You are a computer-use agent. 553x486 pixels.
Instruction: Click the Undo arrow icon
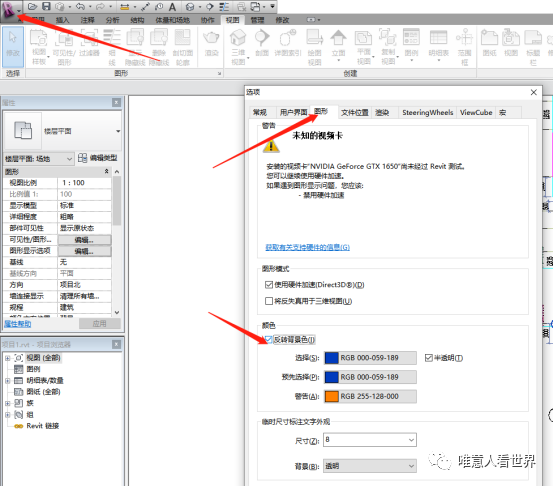pos(80,6)
